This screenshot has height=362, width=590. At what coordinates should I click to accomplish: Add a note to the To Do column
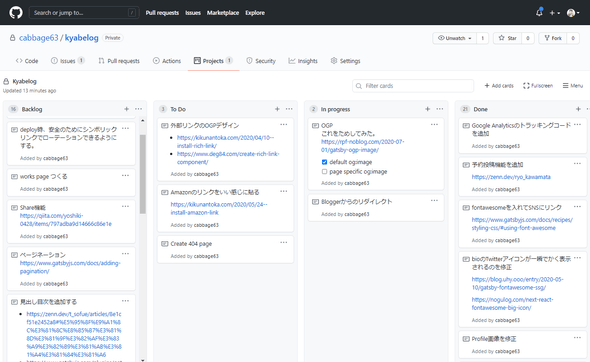(277, 109)
